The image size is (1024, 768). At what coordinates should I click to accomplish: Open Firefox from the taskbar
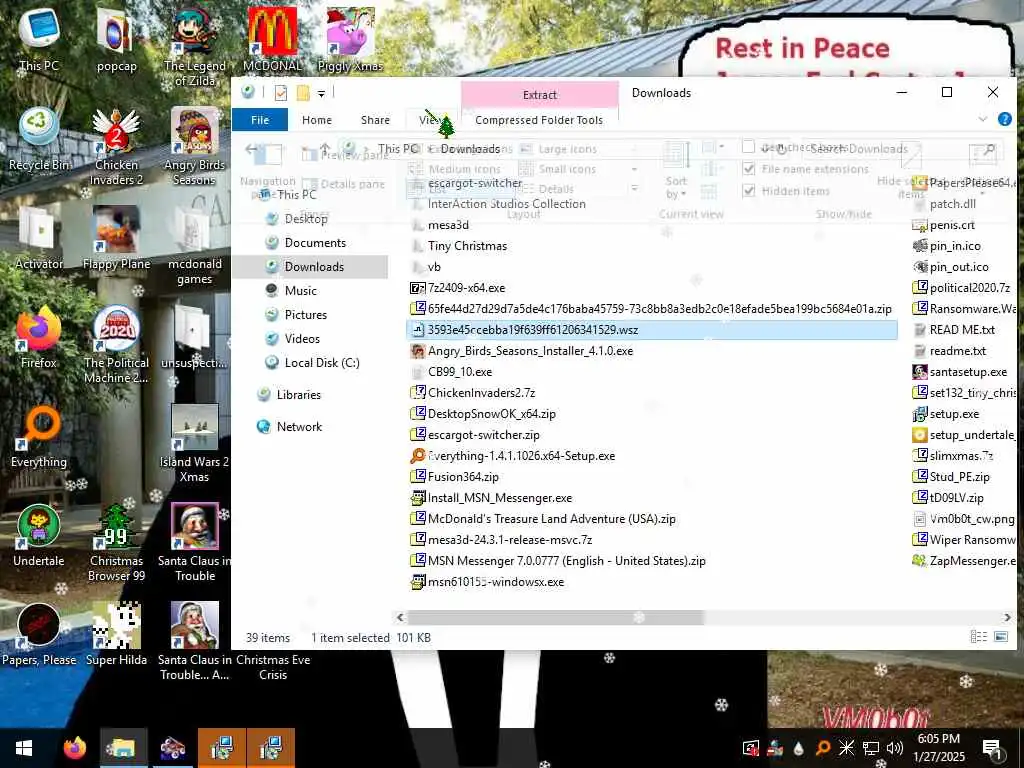[74, 748]
